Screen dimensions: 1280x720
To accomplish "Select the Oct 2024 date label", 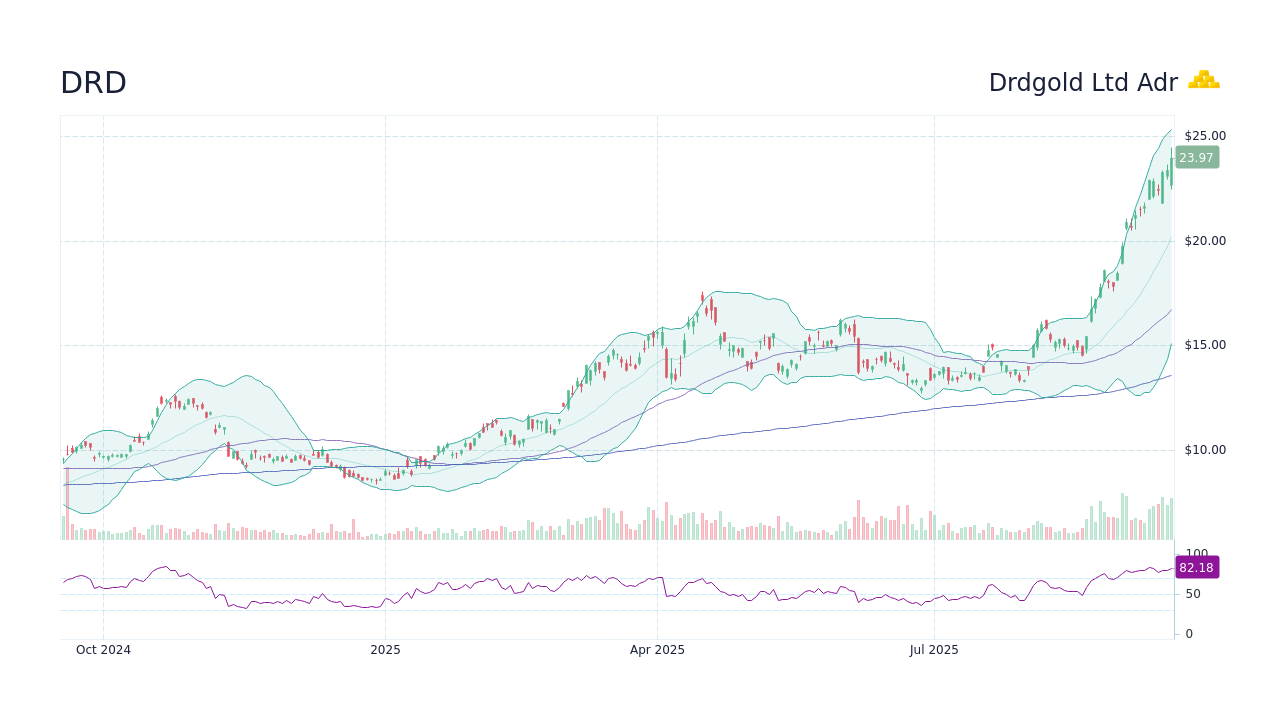I will (103, 649).
